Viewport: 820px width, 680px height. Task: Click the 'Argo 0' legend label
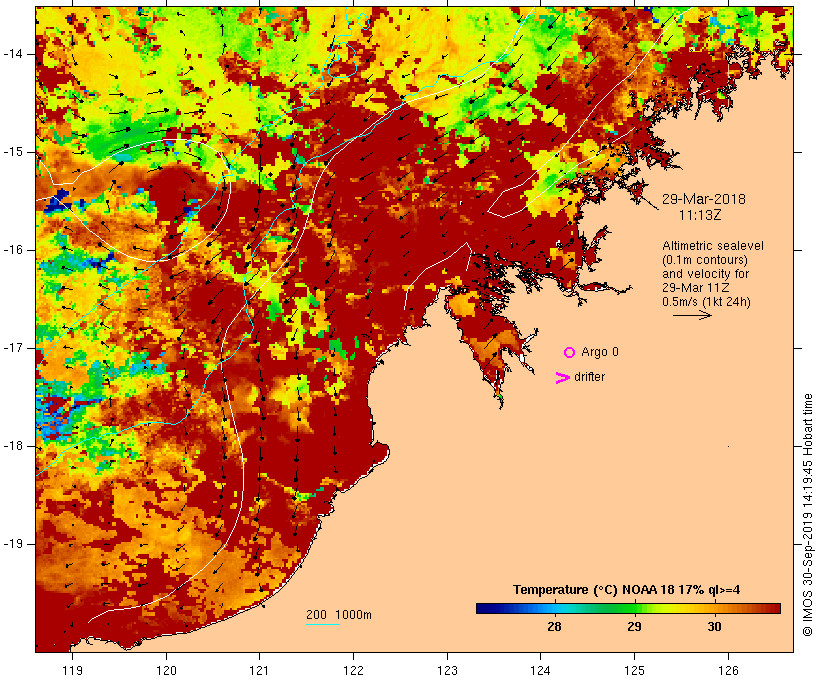599,352
